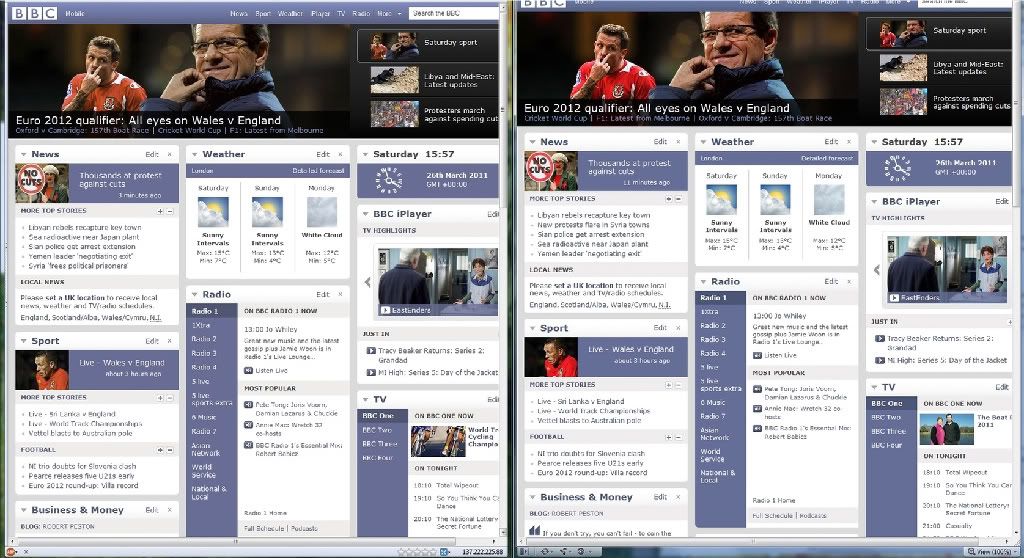Image resolution: width=1024 pixels, height=558 pixels.
Task: Close the News module in the left window
Action: point(170,155)
